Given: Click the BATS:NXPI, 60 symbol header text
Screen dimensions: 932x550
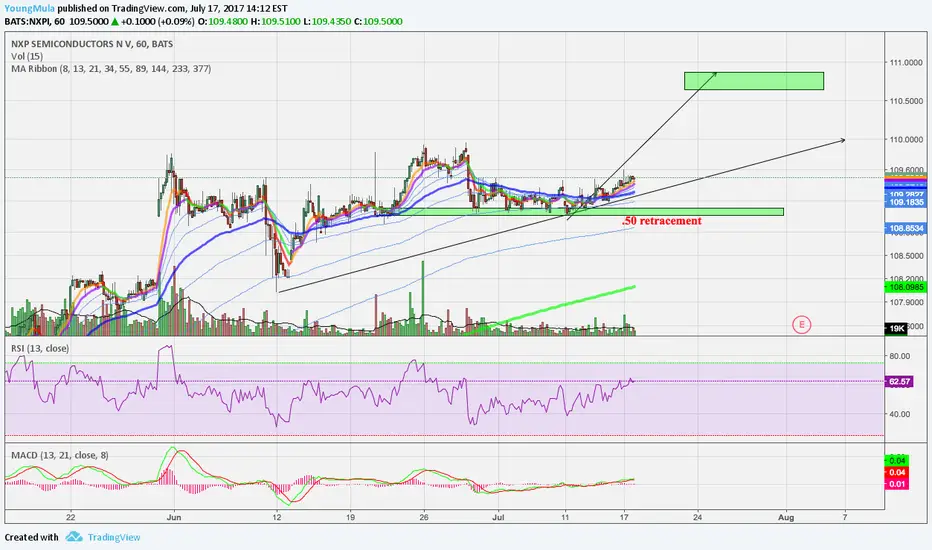Looking at the screenshot, I should (x=34, y=21).
